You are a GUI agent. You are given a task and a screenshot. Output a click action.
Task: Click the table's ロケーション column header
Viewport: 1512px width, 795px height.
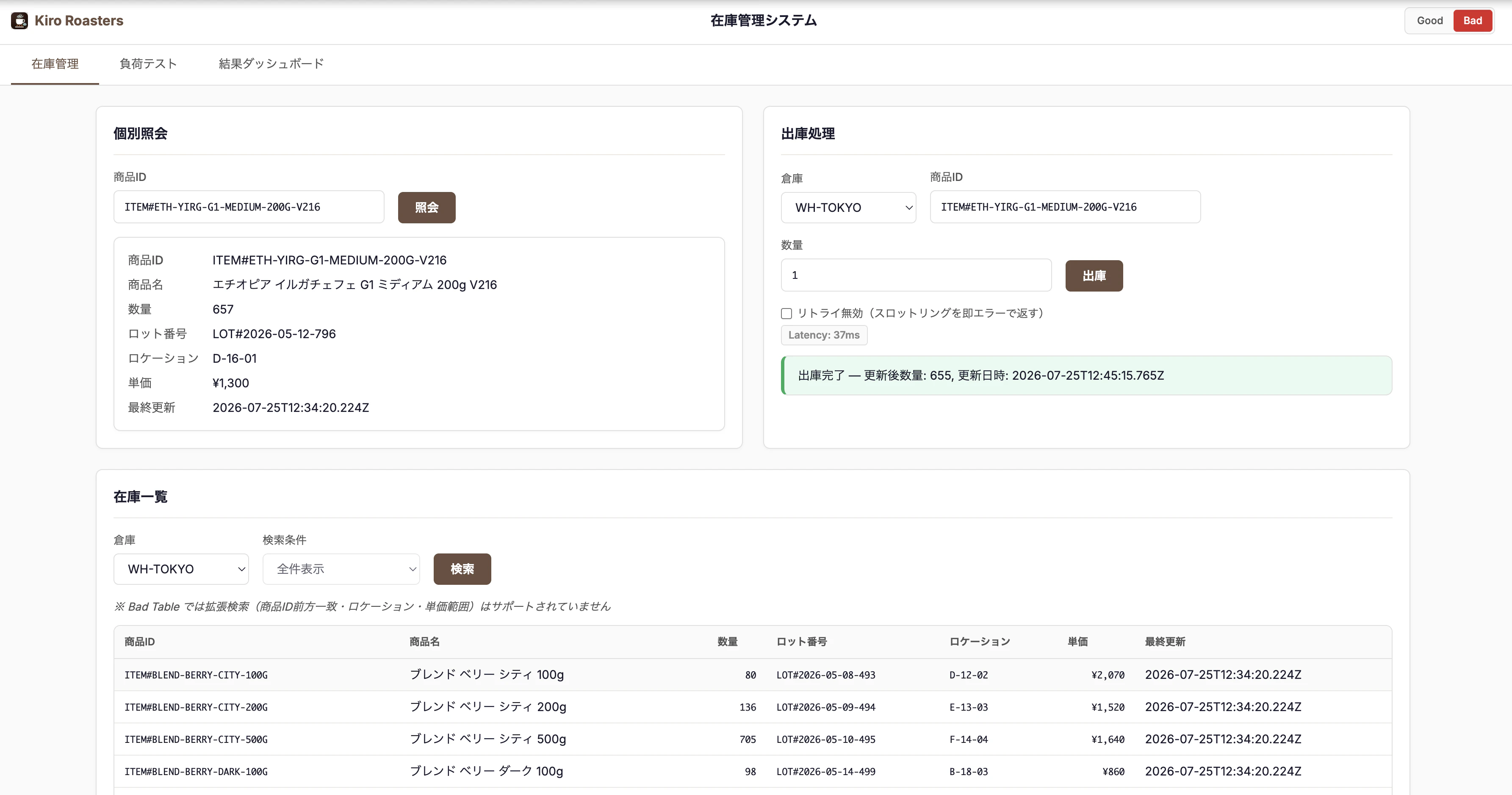click(980, 642)
